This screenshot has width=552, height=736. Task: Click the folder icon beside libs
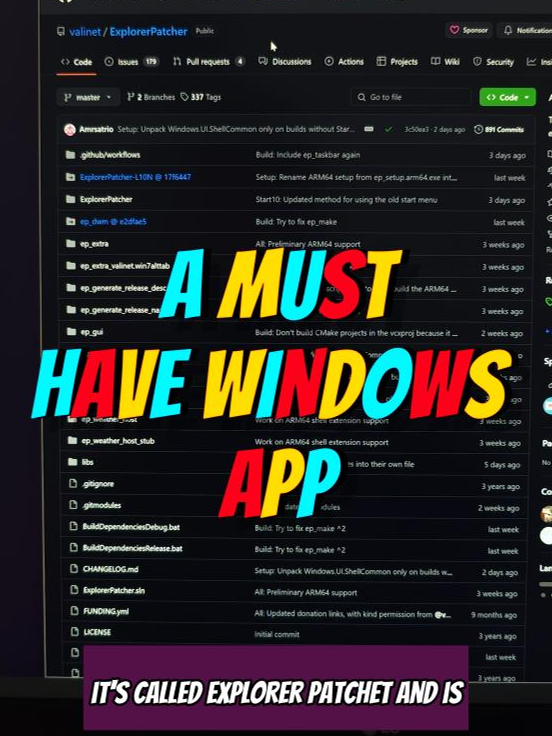[x=72, y=462]
